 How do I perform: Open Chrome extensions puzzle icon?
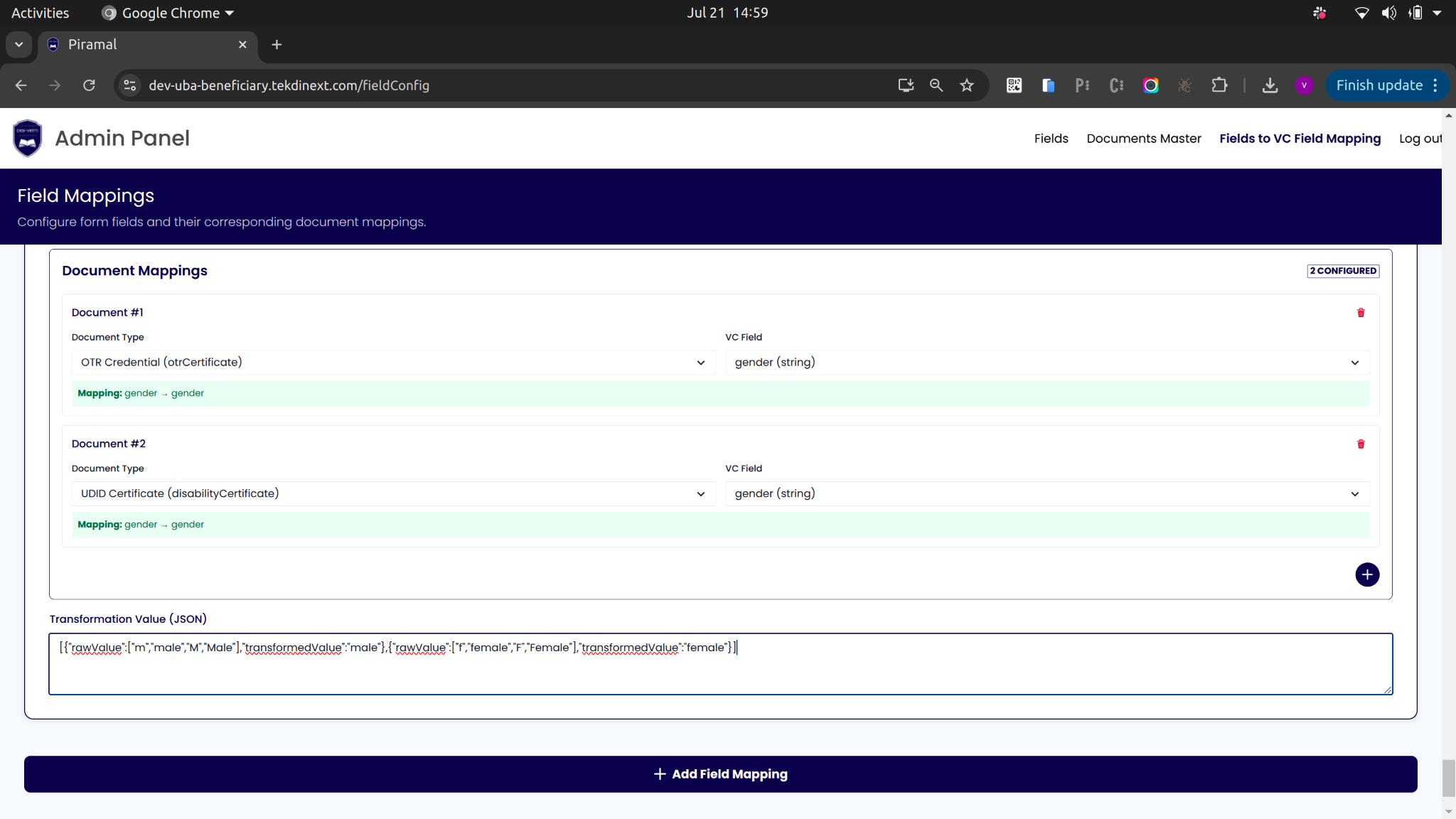(x=1219, y=85)
